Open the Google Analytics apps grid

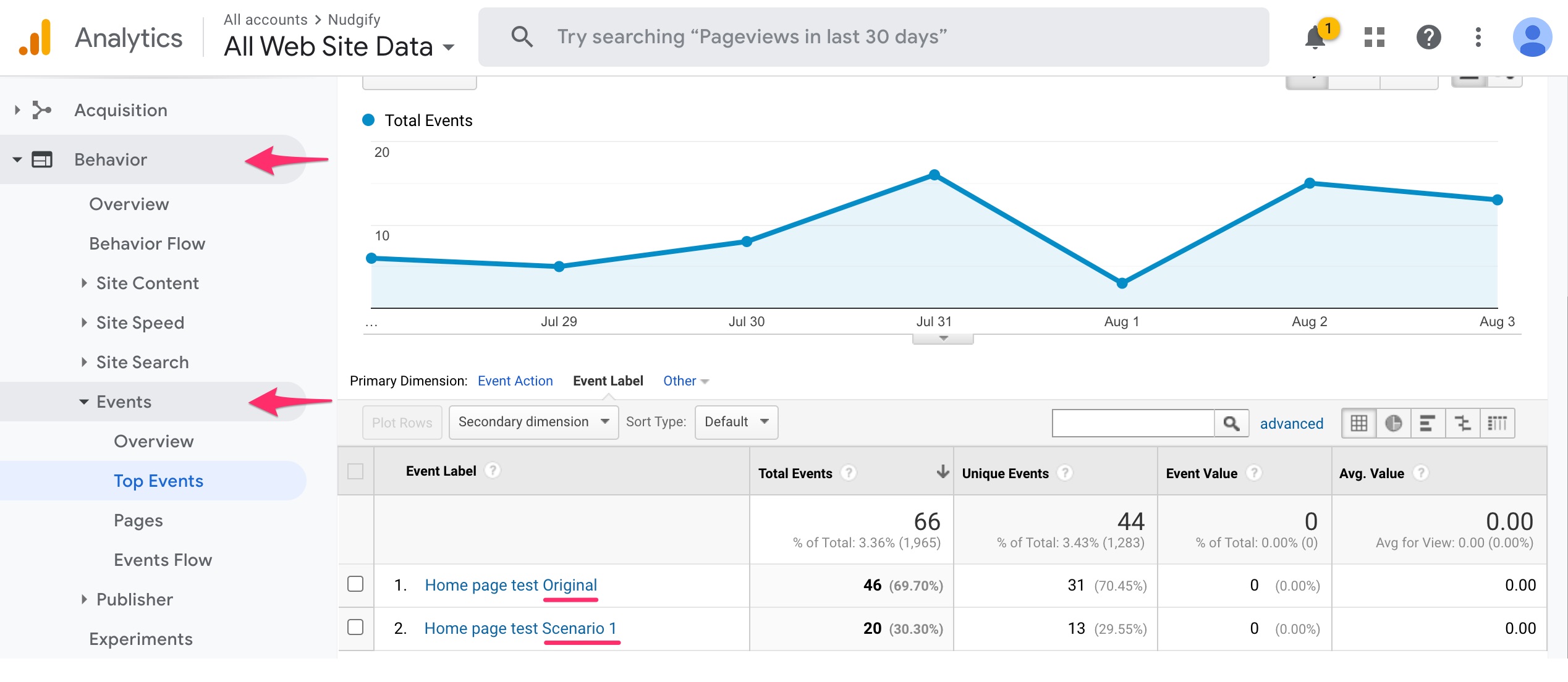pos(1373,37)
